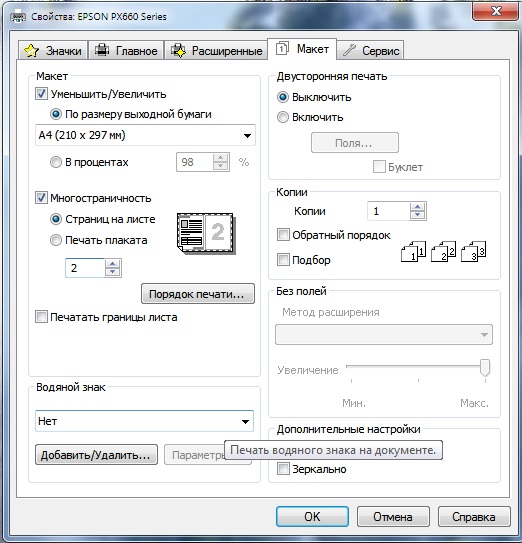
Task: Increase the copies count with up arrow
Action: [417, 207]
